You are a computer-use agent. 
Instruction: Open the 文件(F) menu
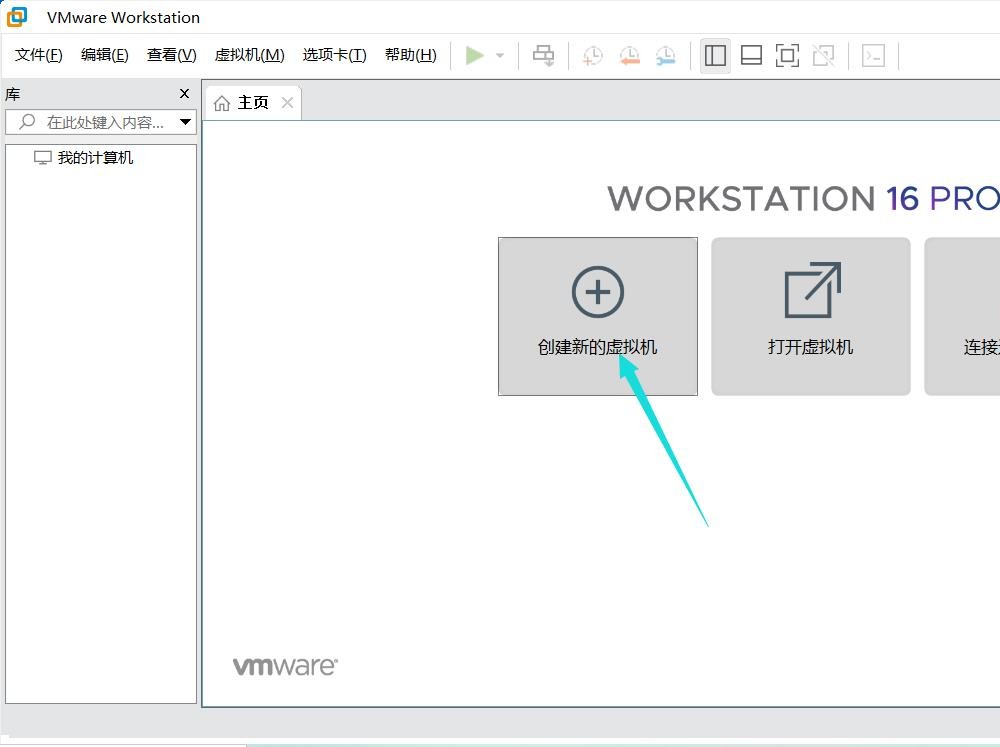39,55
